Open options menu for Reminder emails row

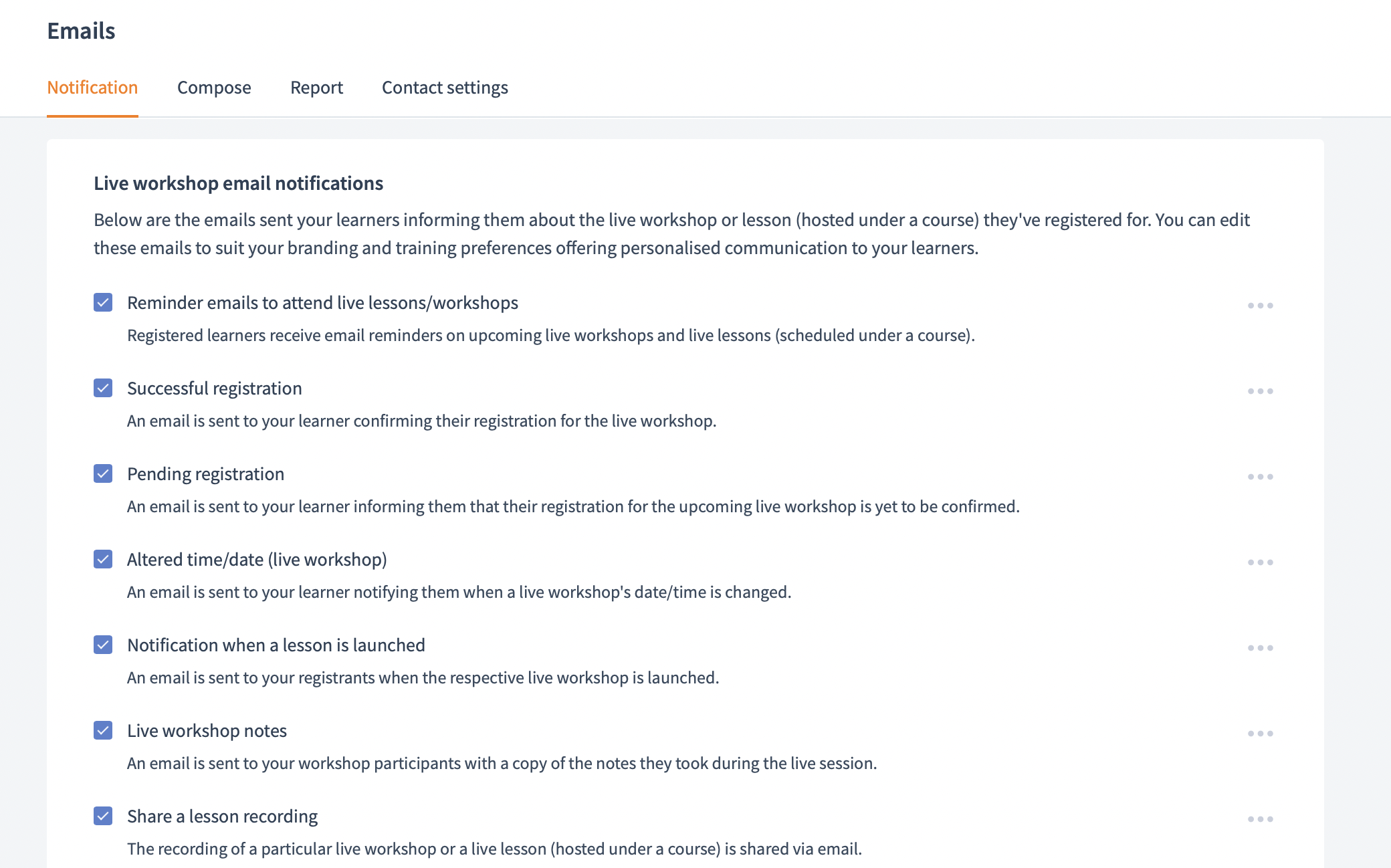pyautogui.click(x=1260, y=306)
